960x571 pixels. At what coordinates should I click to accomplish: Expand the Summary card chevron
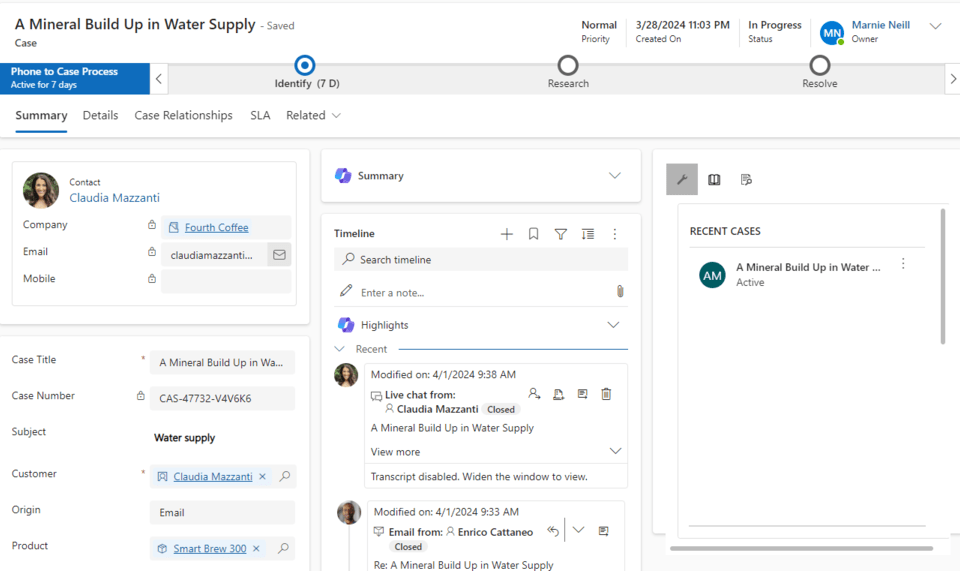point(615,176)
